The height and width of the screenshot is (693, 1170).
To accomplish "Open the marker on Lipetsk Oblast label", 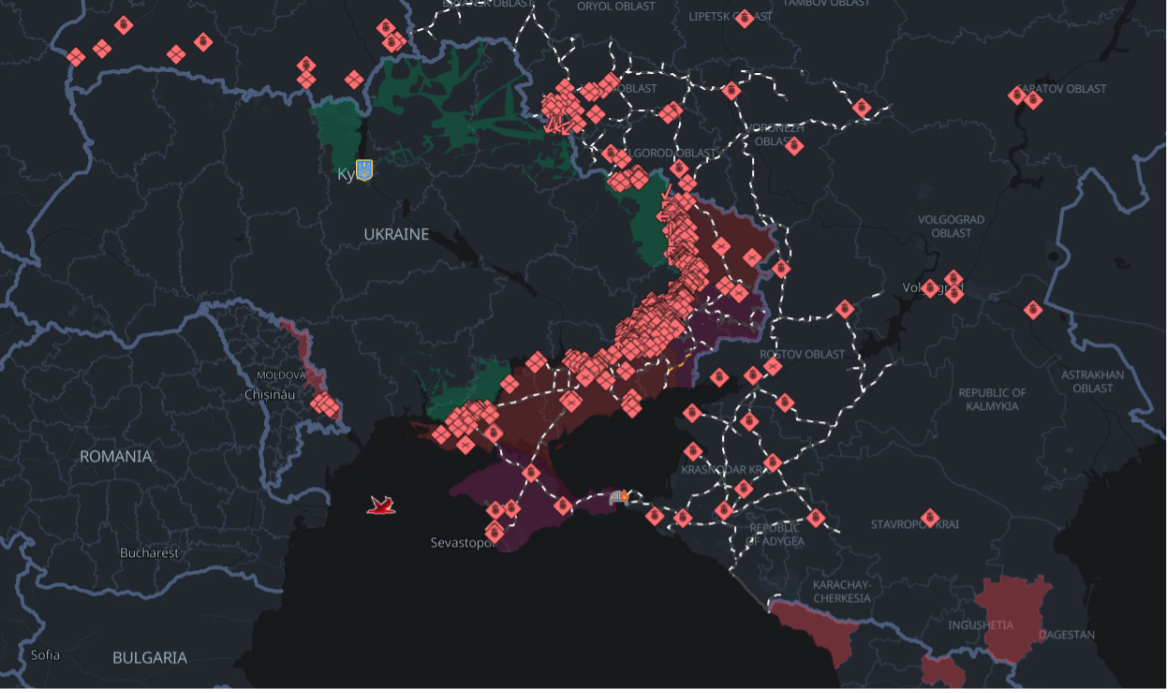I will click(x=744, y=18).
